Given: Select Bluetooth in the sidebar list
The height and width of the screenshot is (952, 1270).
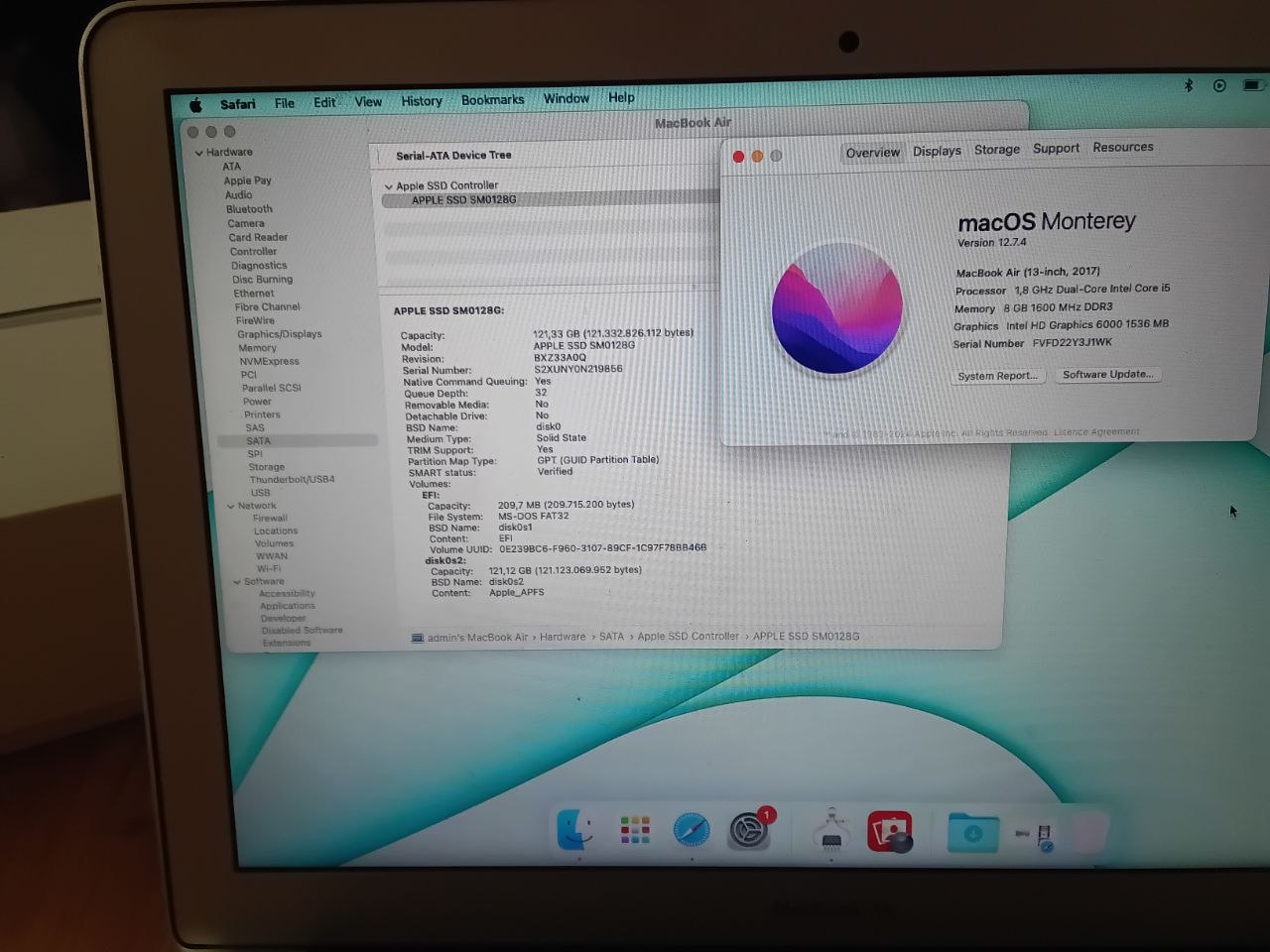Looking at the screenshot, I should tap(249, 209).
